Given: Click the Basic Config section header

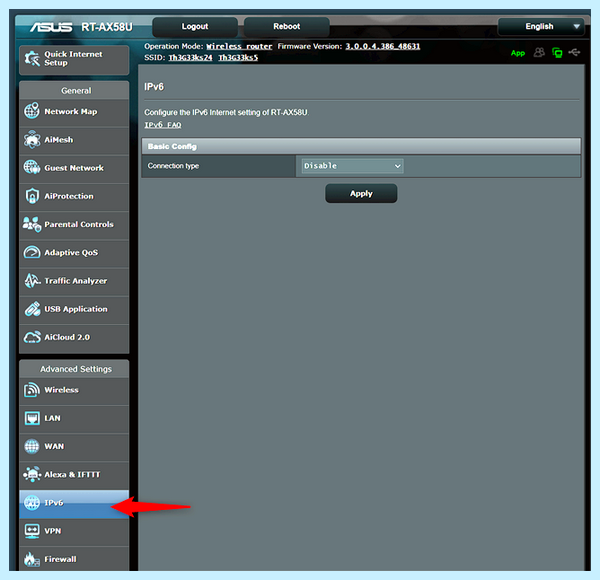Looking at the screenshot, I should point(361,146).
